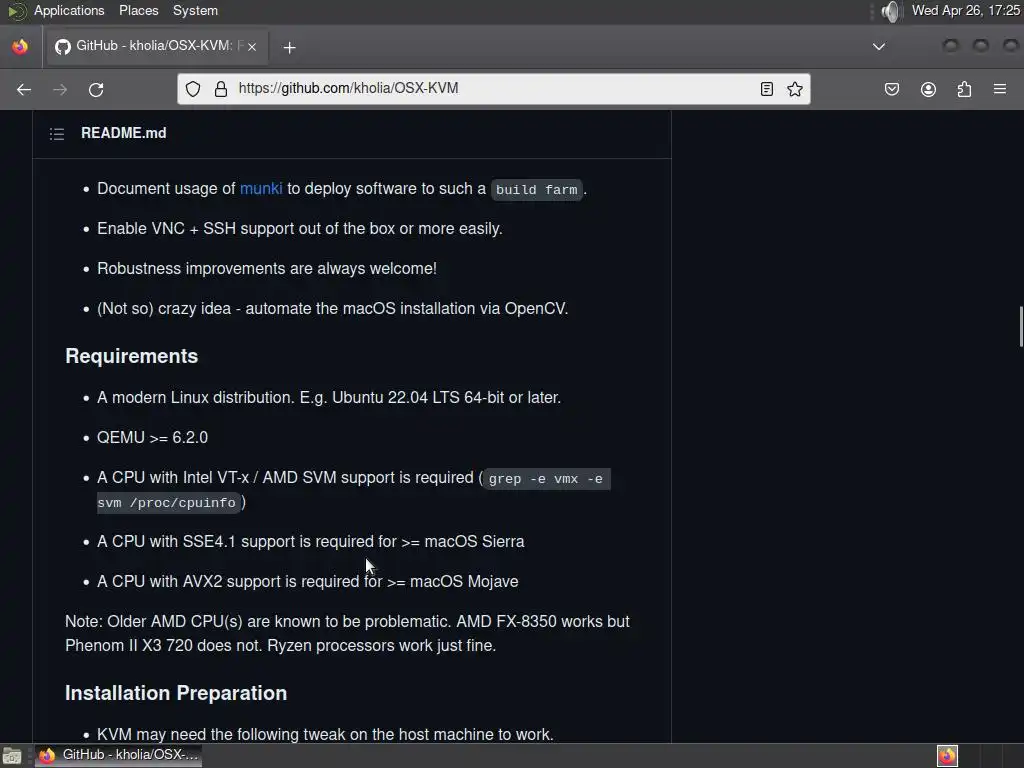Click the AVX2 requirement line

(308, 581)
